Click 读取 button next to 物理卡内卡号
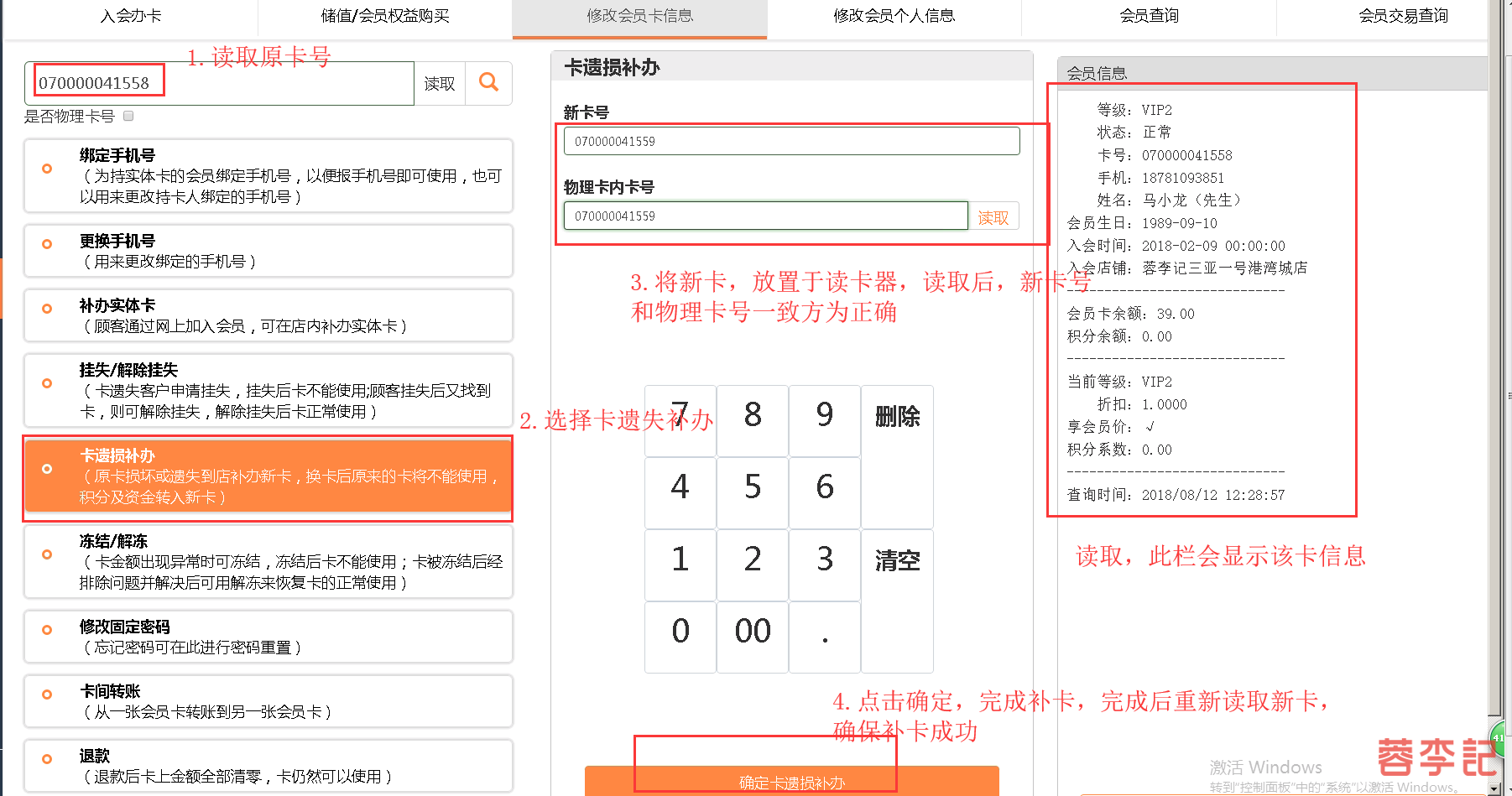The height and width of the screenshot is (796, 1512). click(x=993, y=217)
